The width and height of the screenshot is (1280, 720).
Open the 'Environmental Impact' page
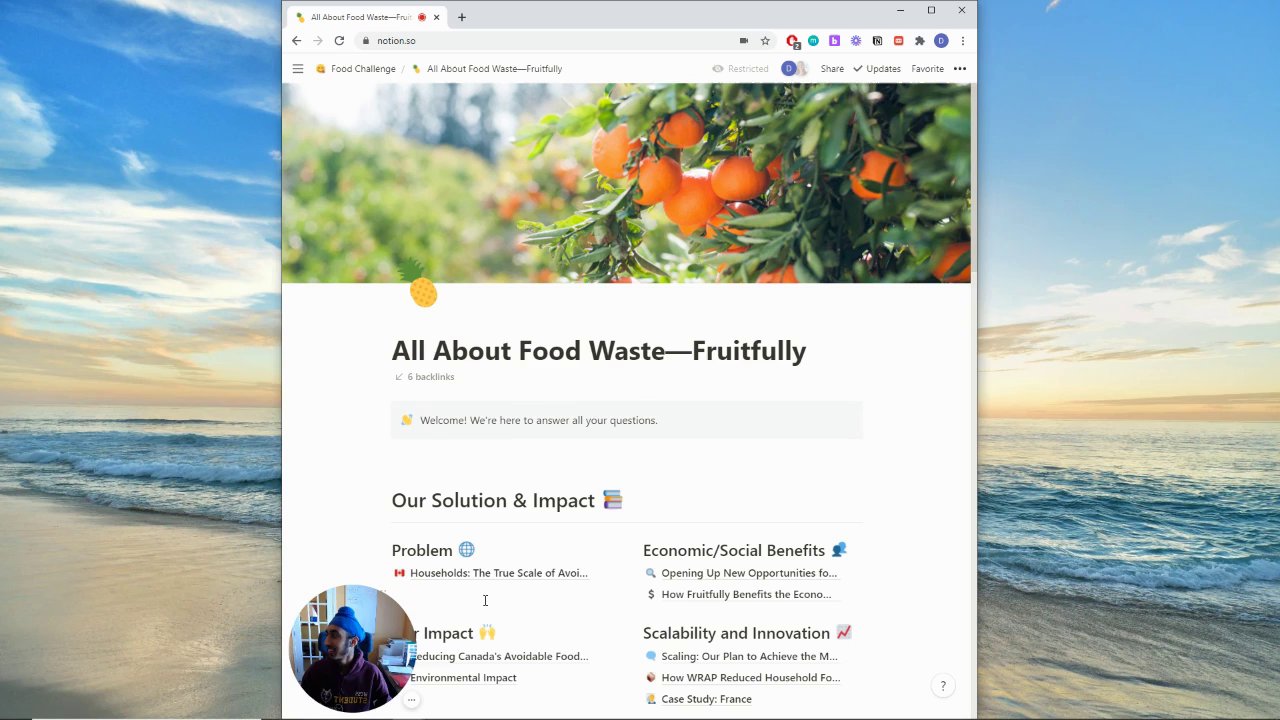coord(463,677)
